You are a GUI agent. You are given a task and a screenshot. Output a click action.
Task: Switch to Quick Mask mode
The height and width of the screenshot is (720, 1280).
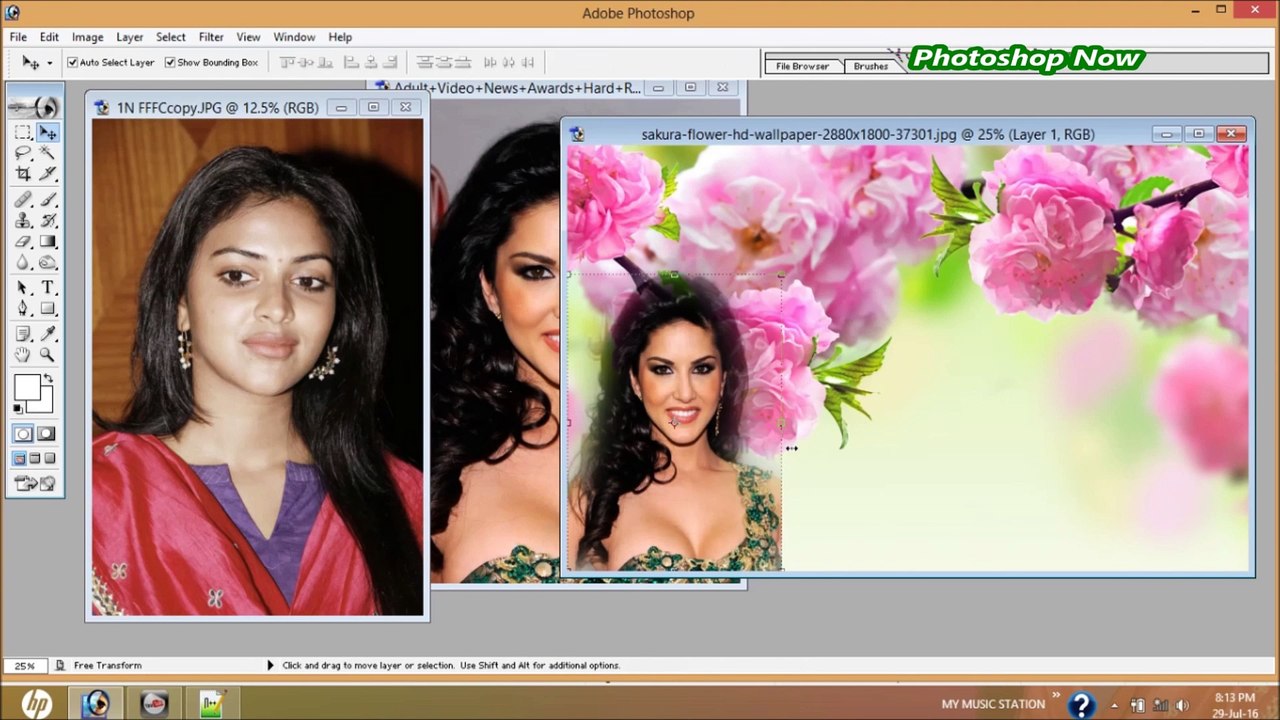click(x=47, y=434)
